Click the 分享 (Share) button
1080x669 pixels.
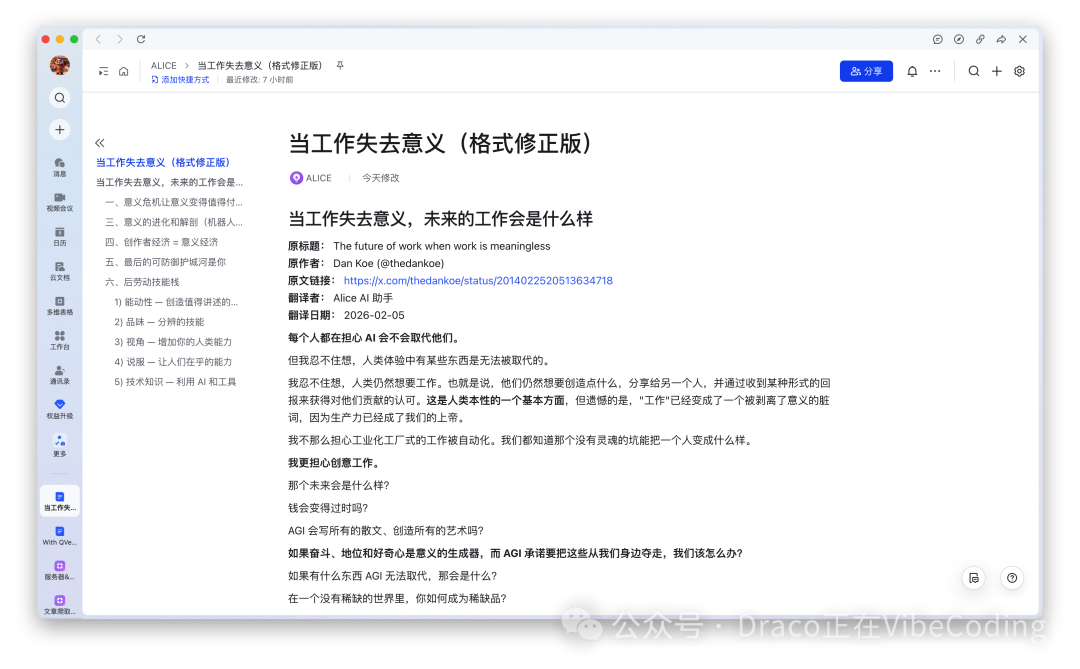[866, 71]
